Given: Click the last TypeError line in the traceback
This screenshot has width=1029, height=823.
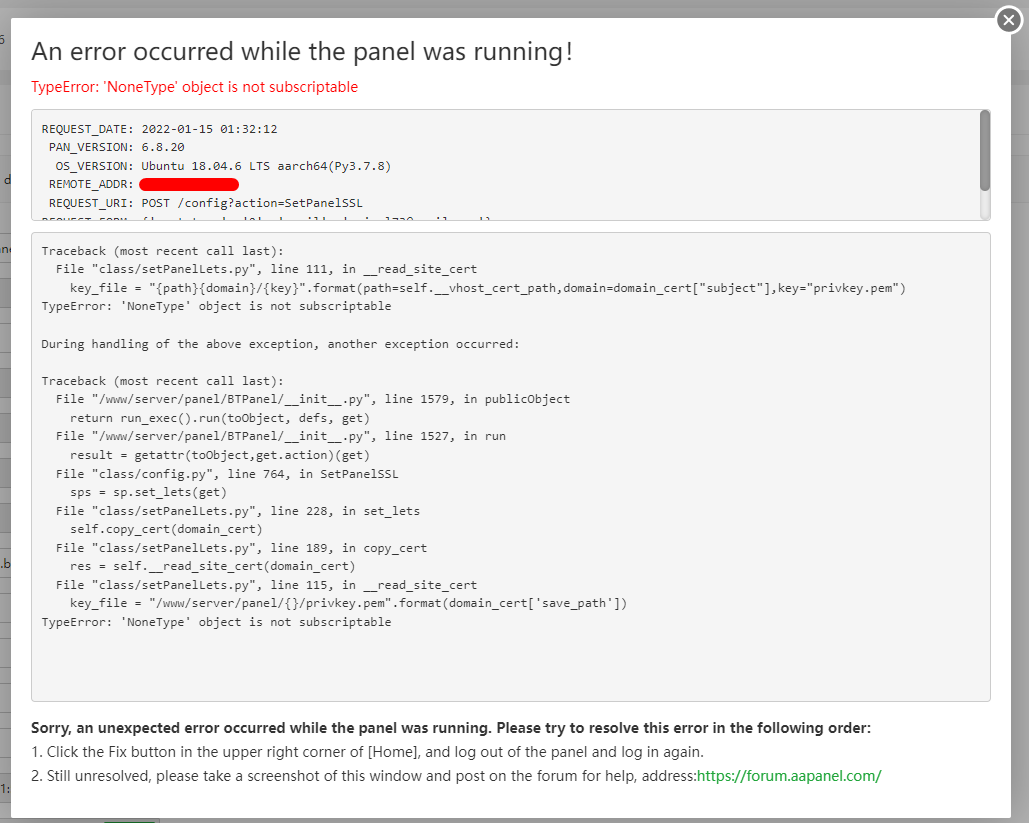Looking at the screenshot, I should (x=216, y=622).
